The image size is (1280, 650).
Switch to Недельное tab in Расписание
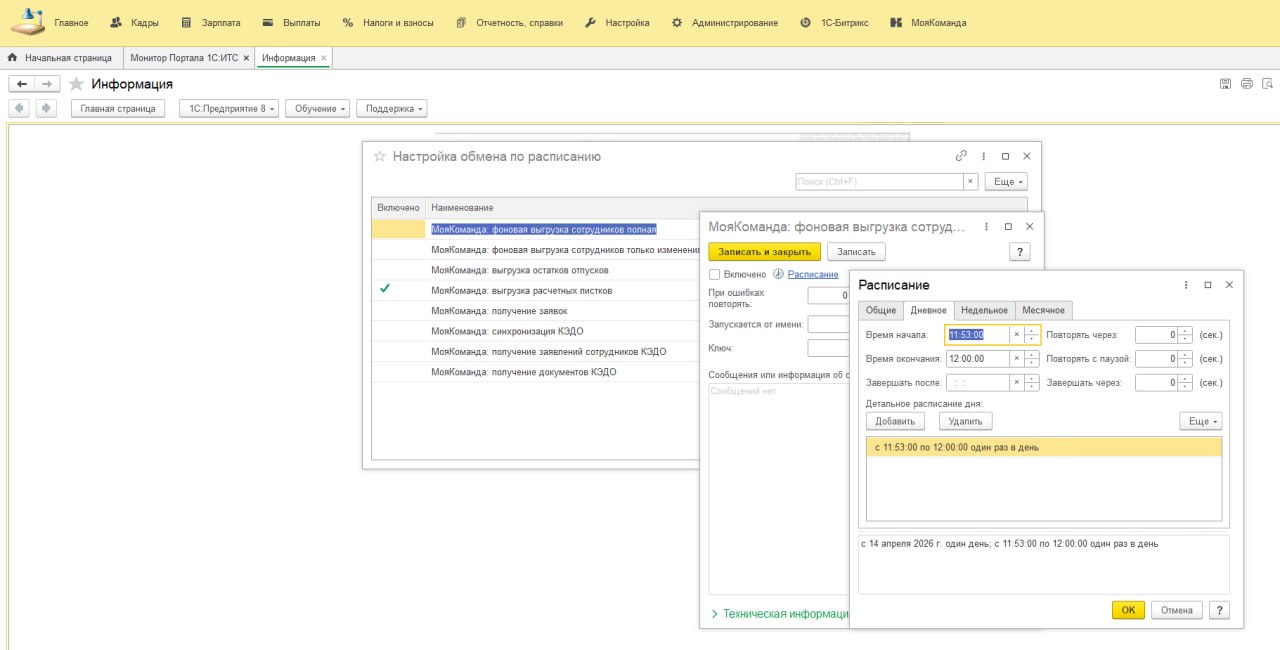click(984, 310)
